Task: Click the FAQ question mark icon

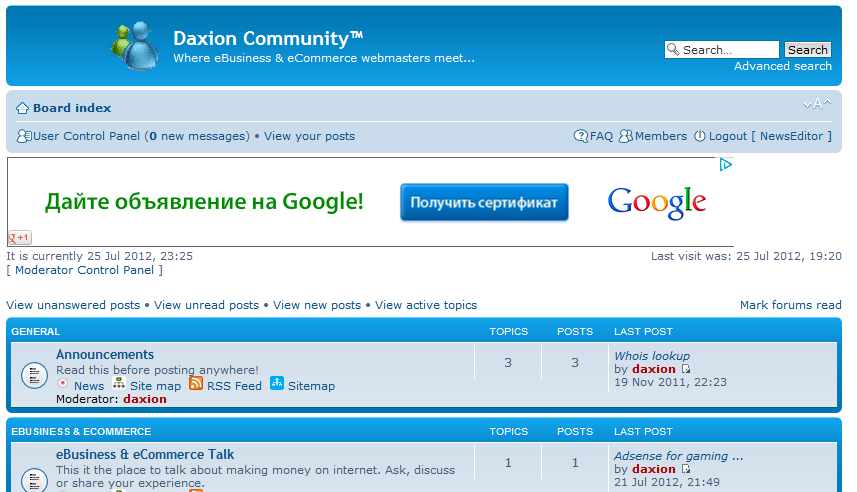Action: pos(580,136)
